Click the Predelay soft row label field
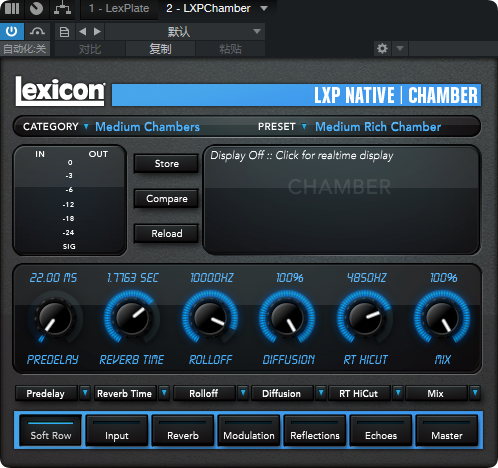The image size is (498, 468). [x=46, y=393]
